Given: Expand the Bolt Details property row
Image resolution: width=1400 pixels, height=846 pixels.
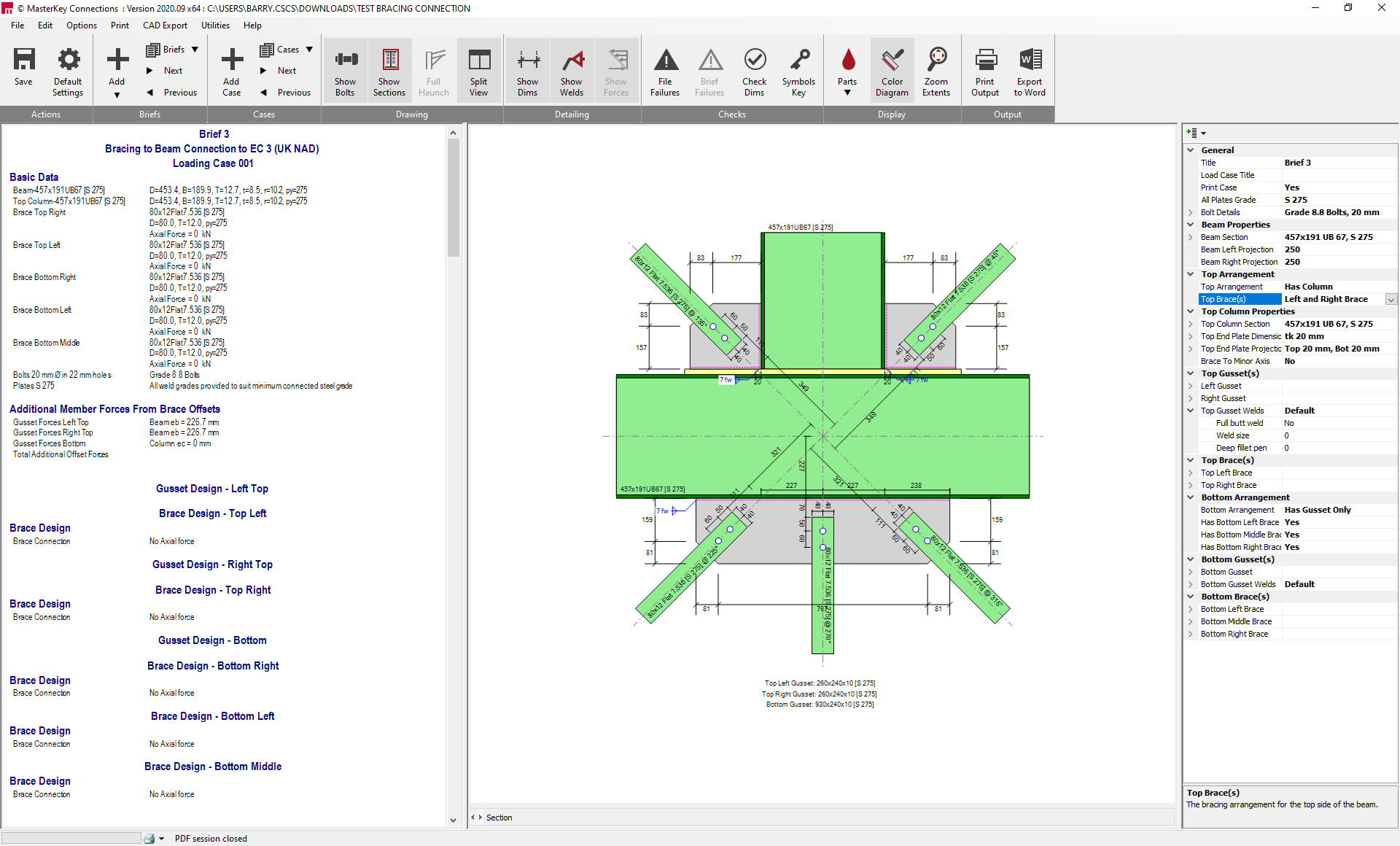Looking at the screenshot, I should pos(1191,212).
